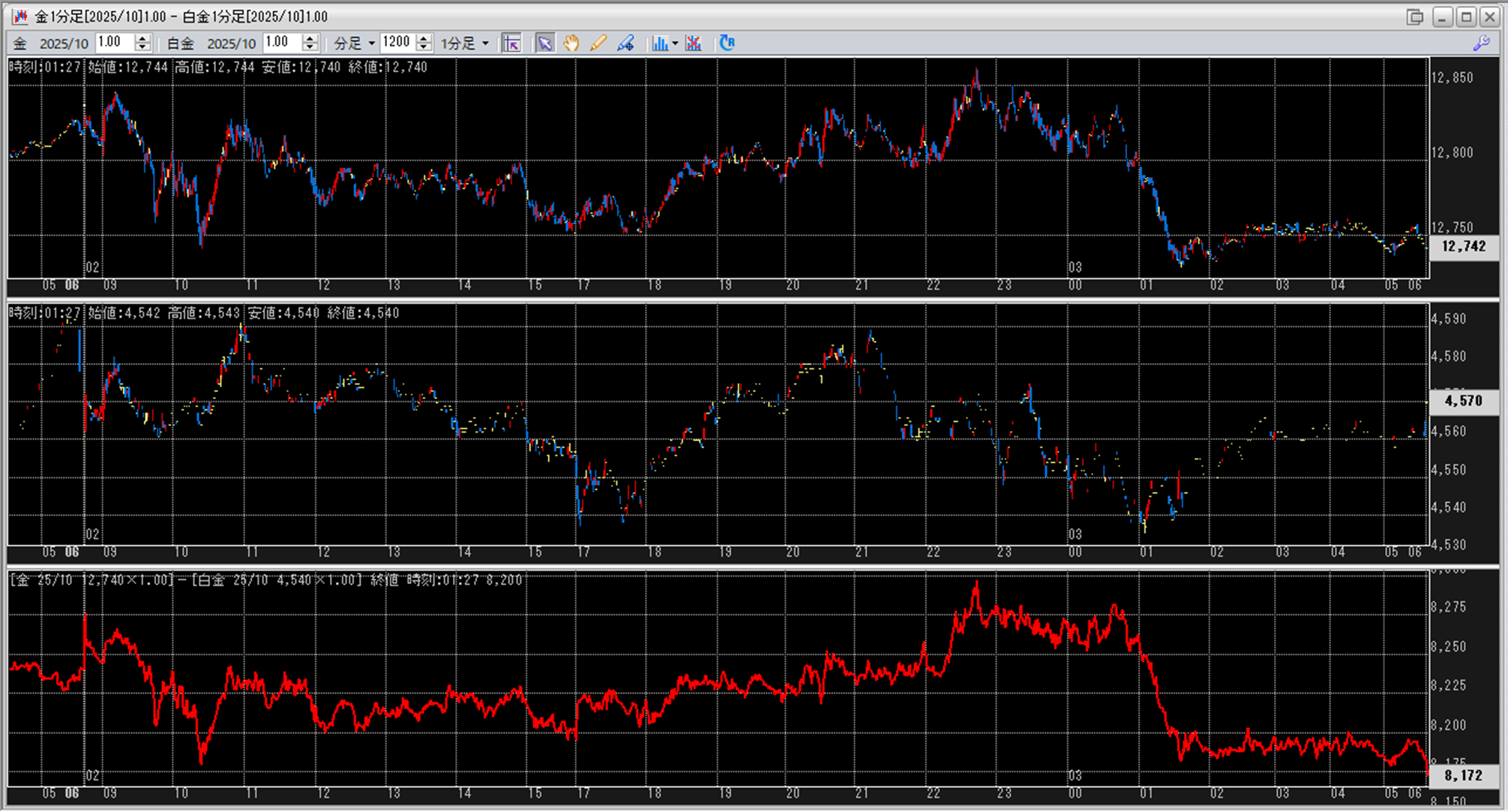The width and height of the screenshot is (1508, 812).
Task: Toggle the crosshair scale display button
Action: (x=511, y=43)
